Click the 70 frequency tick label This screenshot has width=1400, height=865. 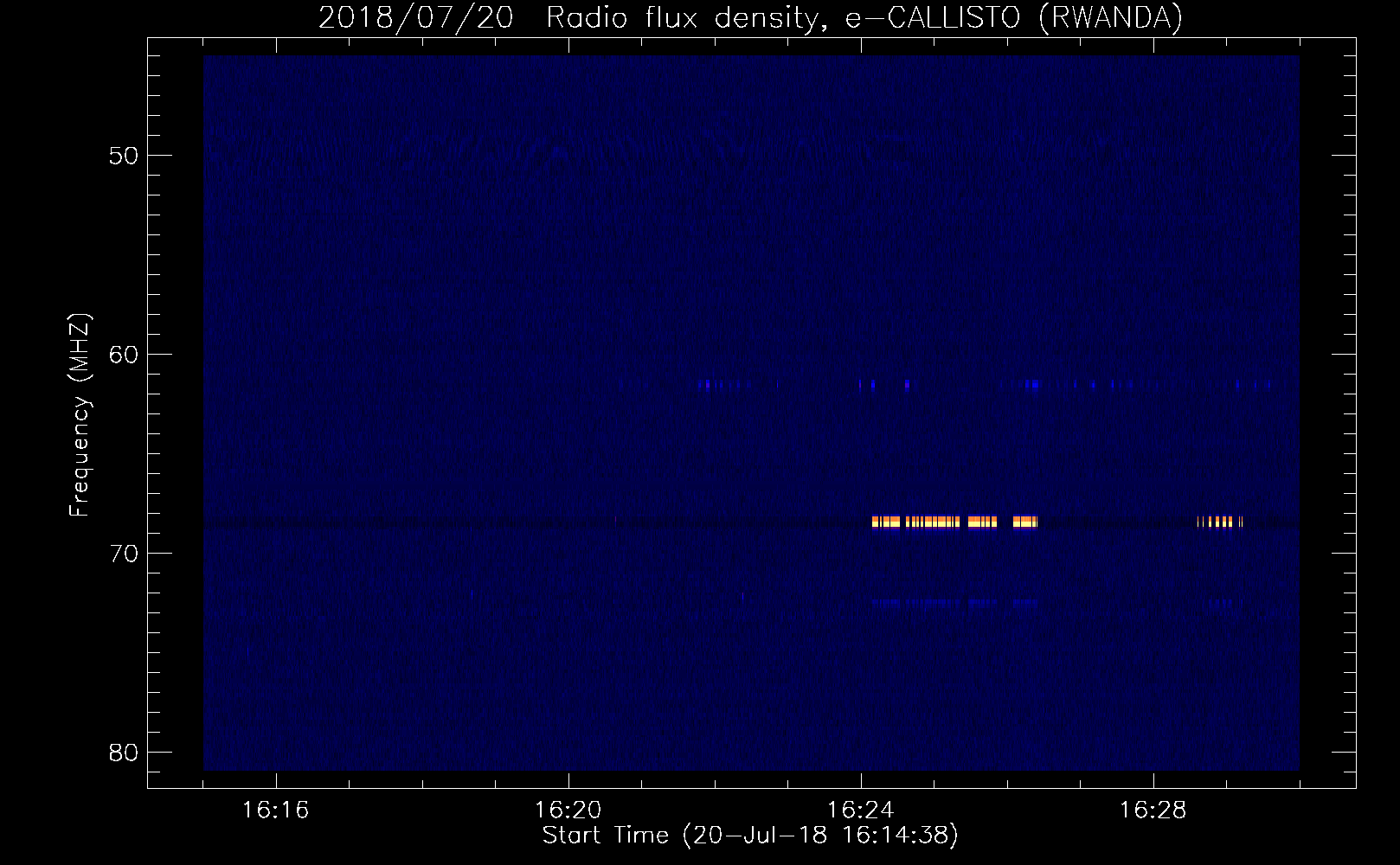pos(124,554)
